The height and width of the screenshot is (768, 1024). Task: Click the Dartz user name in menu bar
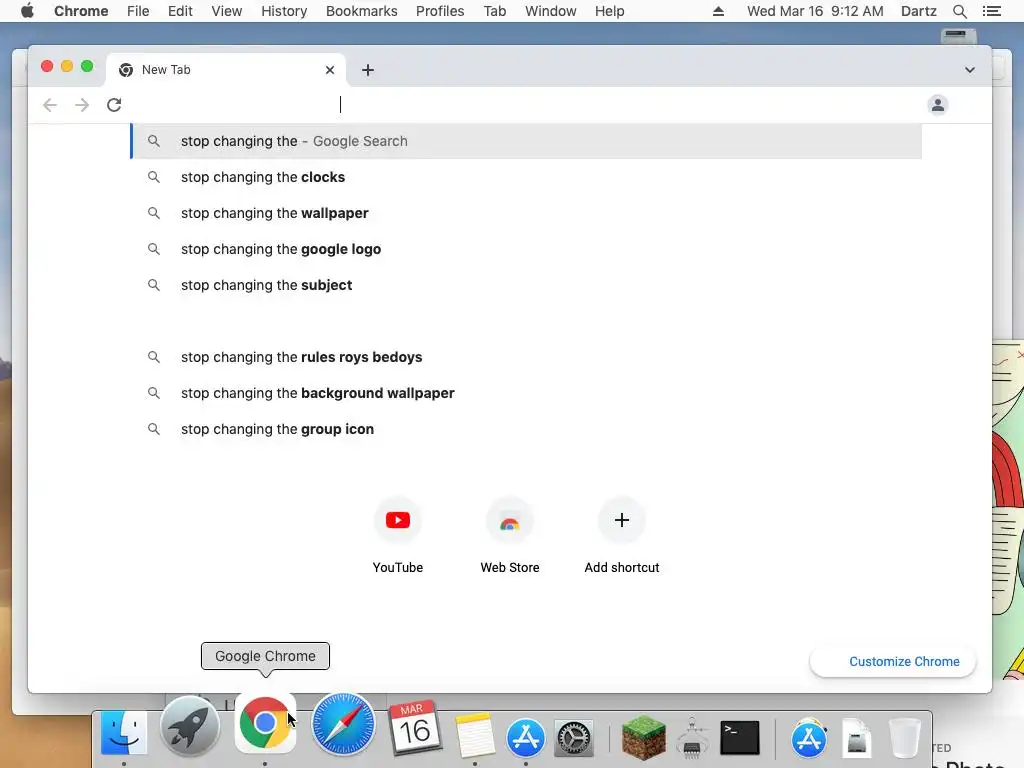tap(919, 11)
